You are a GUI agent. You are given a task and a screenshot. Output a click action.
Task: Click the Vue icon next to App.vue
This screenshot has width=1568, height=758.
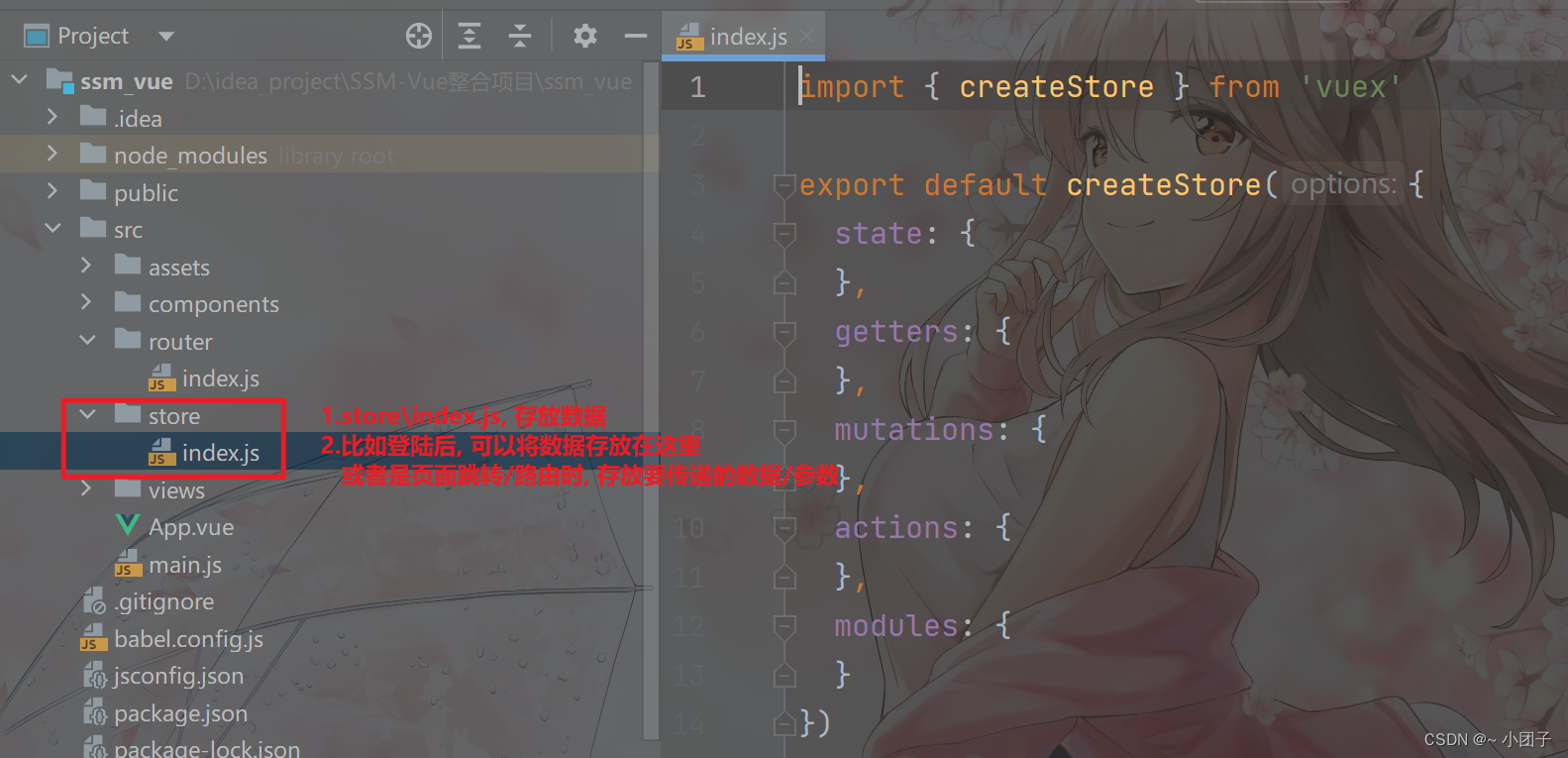coord(128,525)
